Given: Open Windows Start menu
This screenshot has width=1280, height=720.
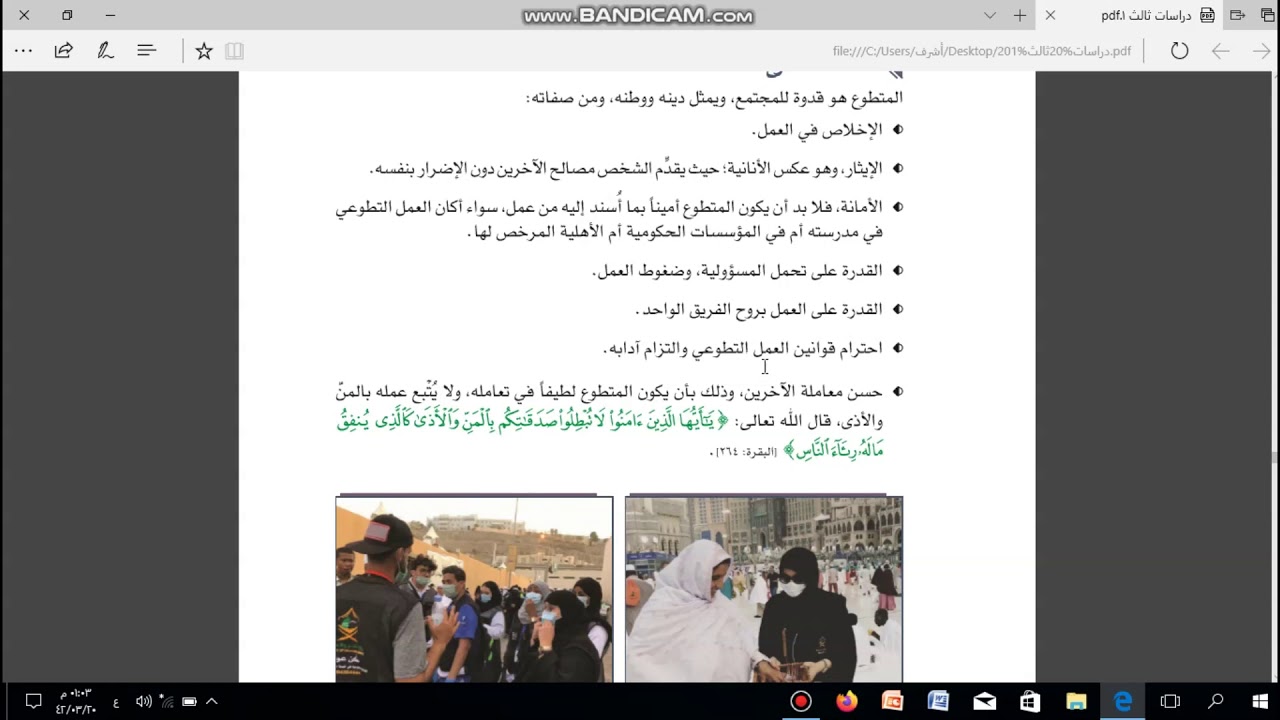Looking at the screenshot, I should tap(1260, 701).
